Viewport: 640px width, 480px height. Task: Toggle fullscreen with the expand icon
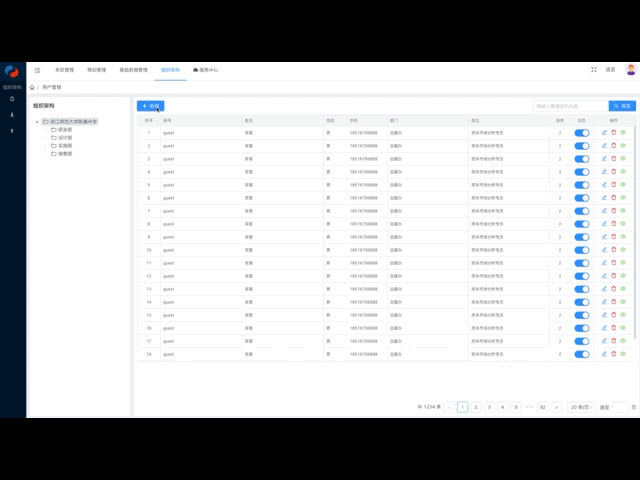[594, 70]
